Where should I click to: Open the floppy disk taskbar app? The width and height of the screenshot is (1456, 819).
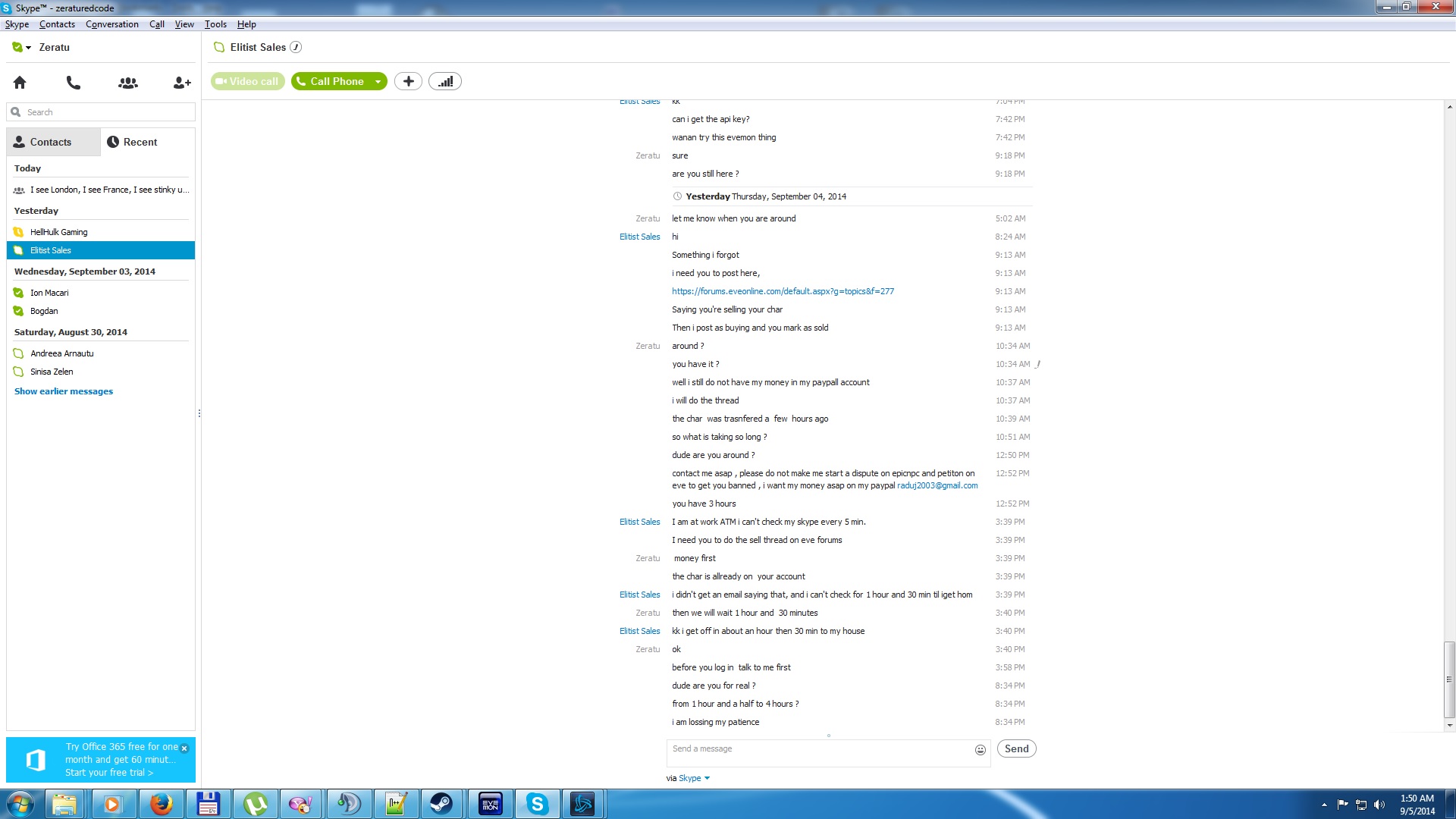(208, 804)
